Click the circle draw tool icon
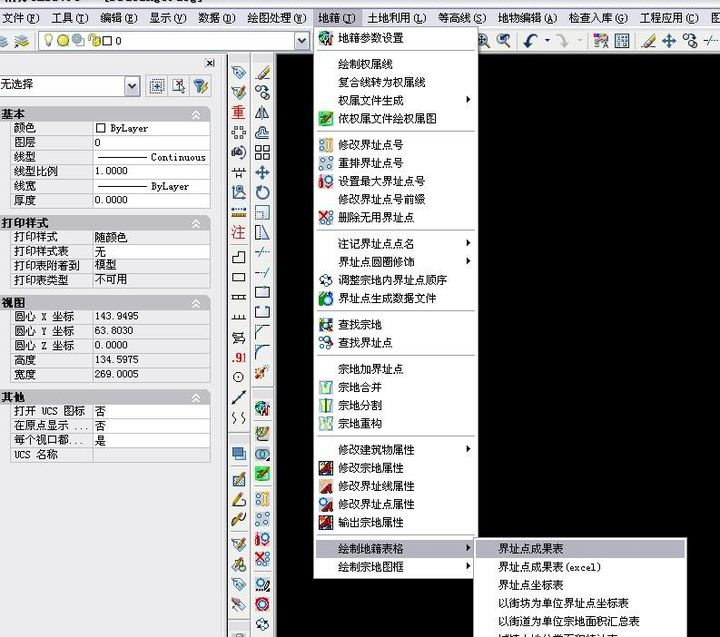720x637 pixels. [x=238, y=377]
